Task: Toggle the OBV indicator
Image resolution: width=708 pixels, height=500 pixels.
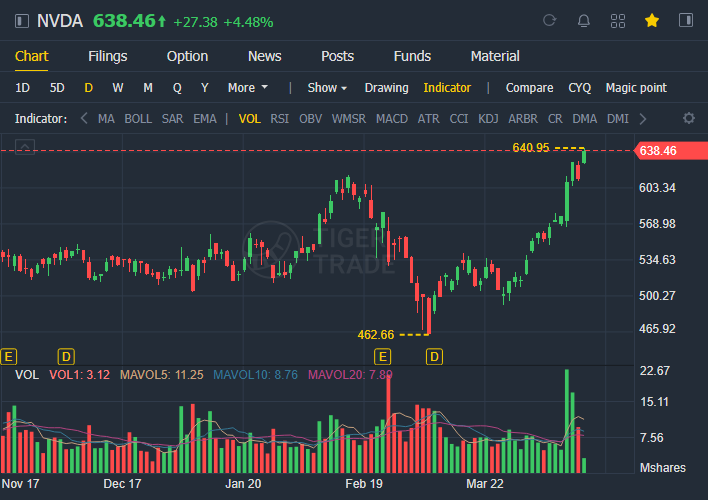Action: click(x=311, y=119)
